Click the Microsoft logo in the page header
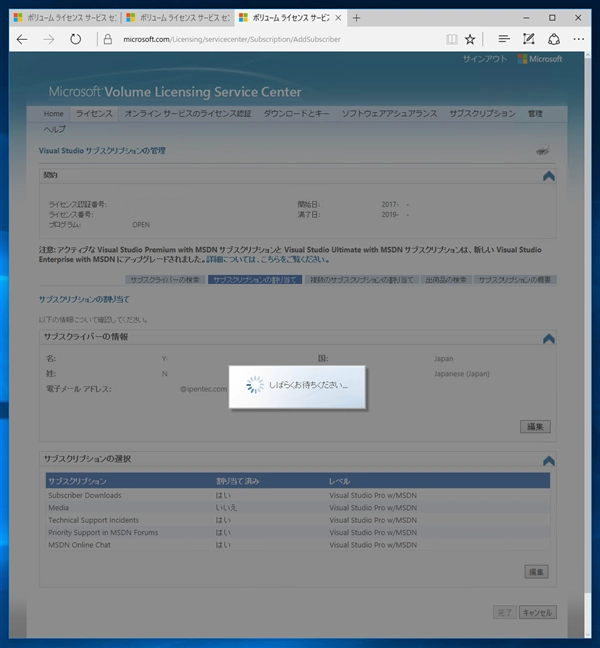 pos(540,59)
